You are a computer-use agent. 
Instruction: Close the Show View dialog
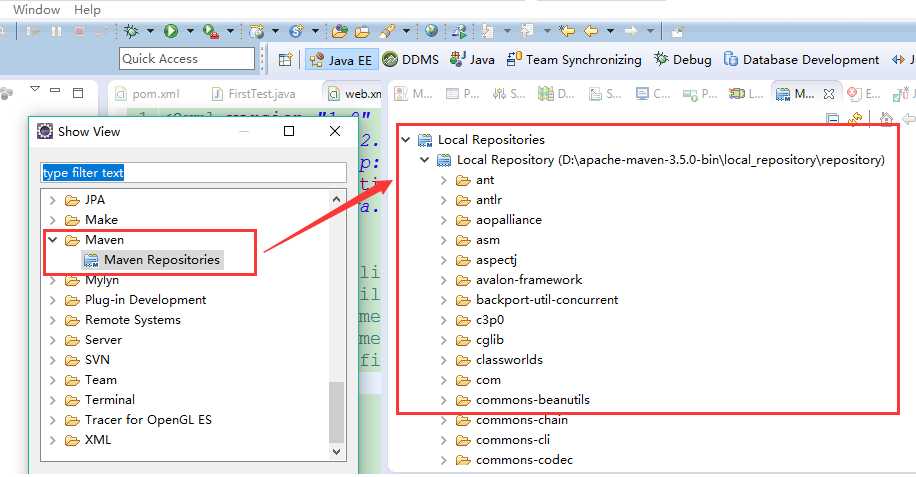(x=335, y=131)
